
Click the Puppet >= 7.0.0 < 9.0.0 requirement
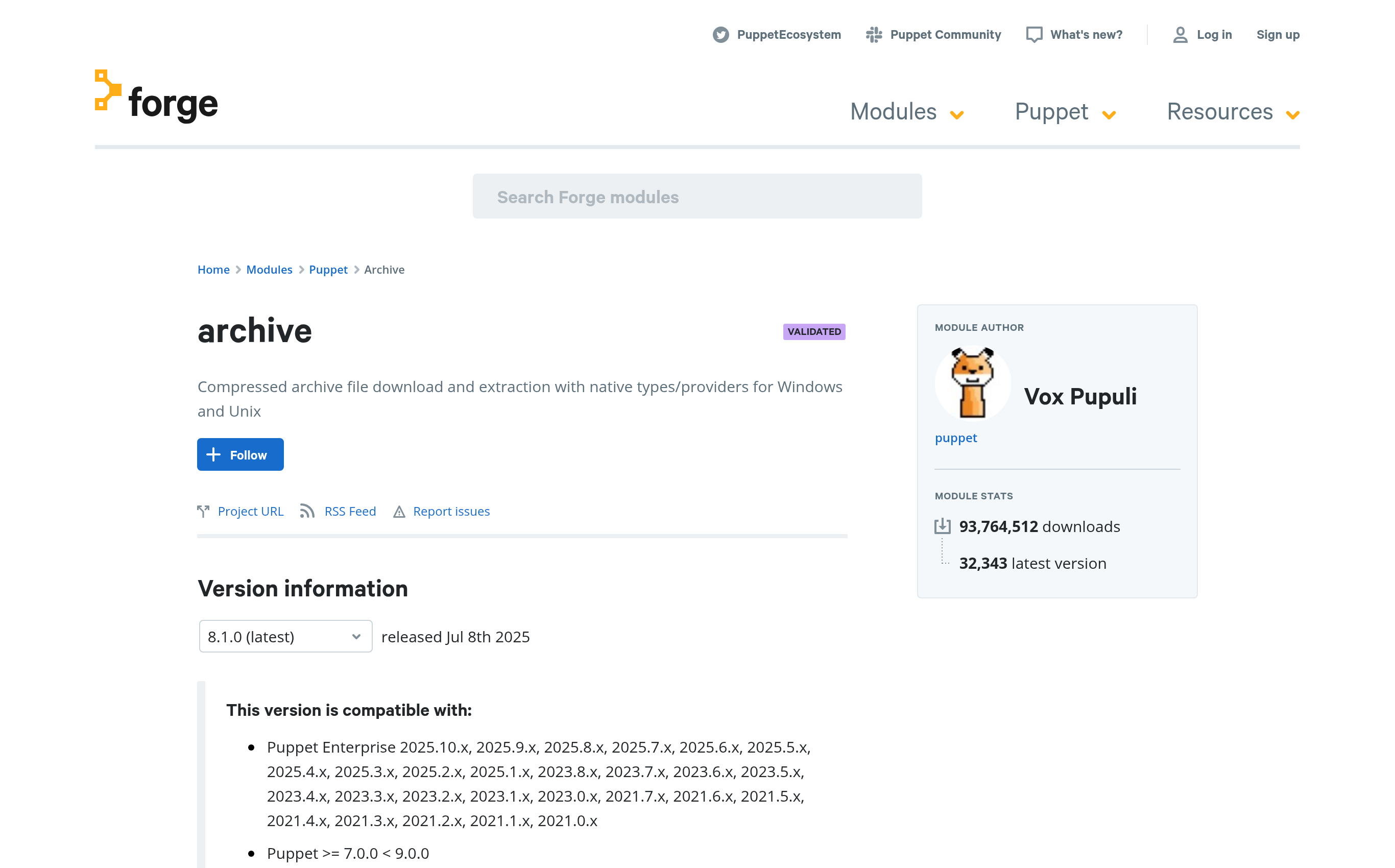click(x=348, y=854)
